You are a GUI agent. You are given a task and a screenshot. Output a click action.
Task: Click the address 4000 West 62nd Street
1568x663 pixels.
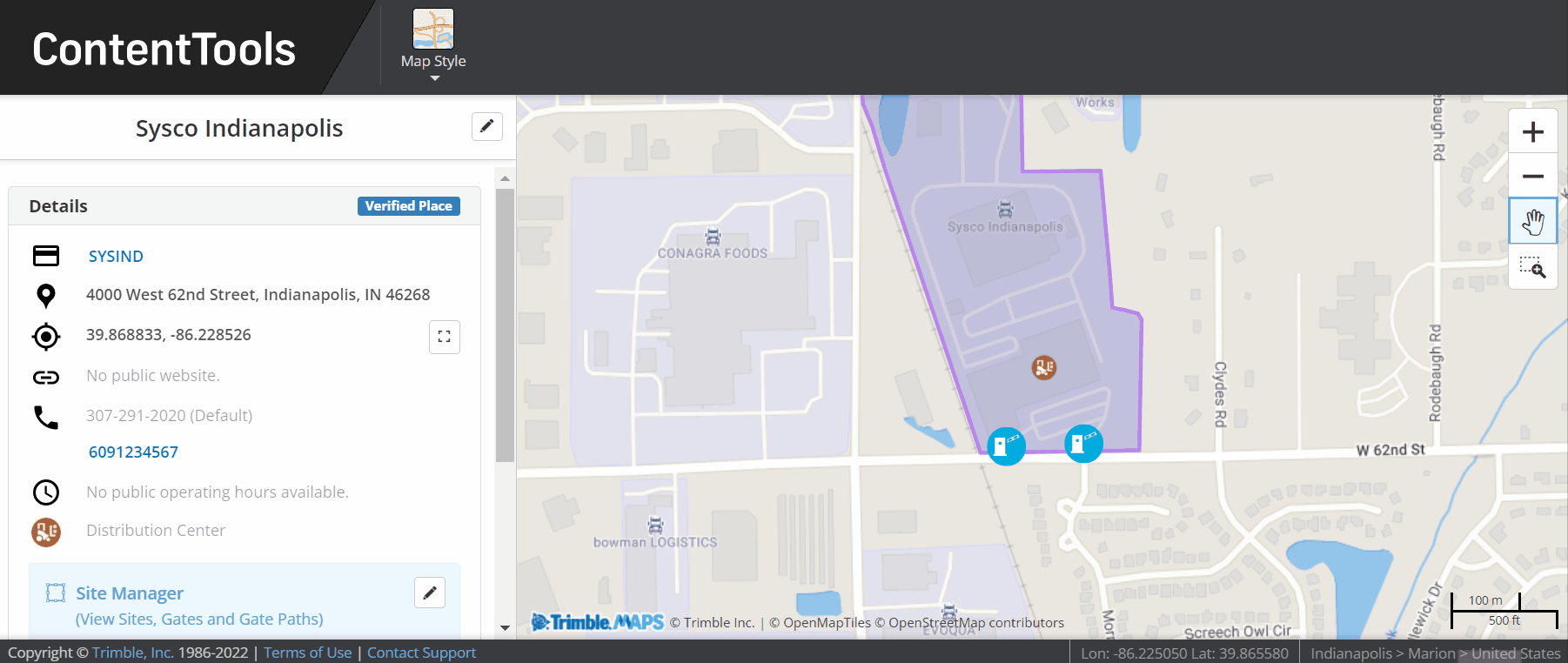coord(258,295)
